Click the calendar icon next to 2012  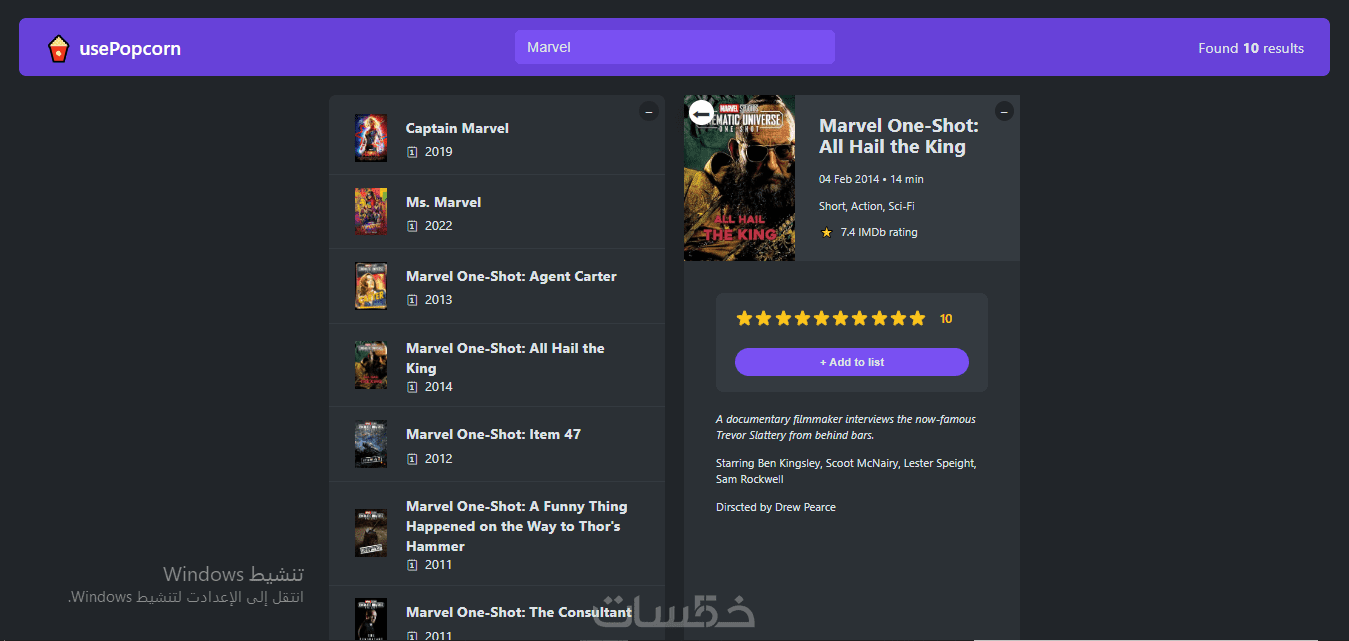click(x=412, y=459)
